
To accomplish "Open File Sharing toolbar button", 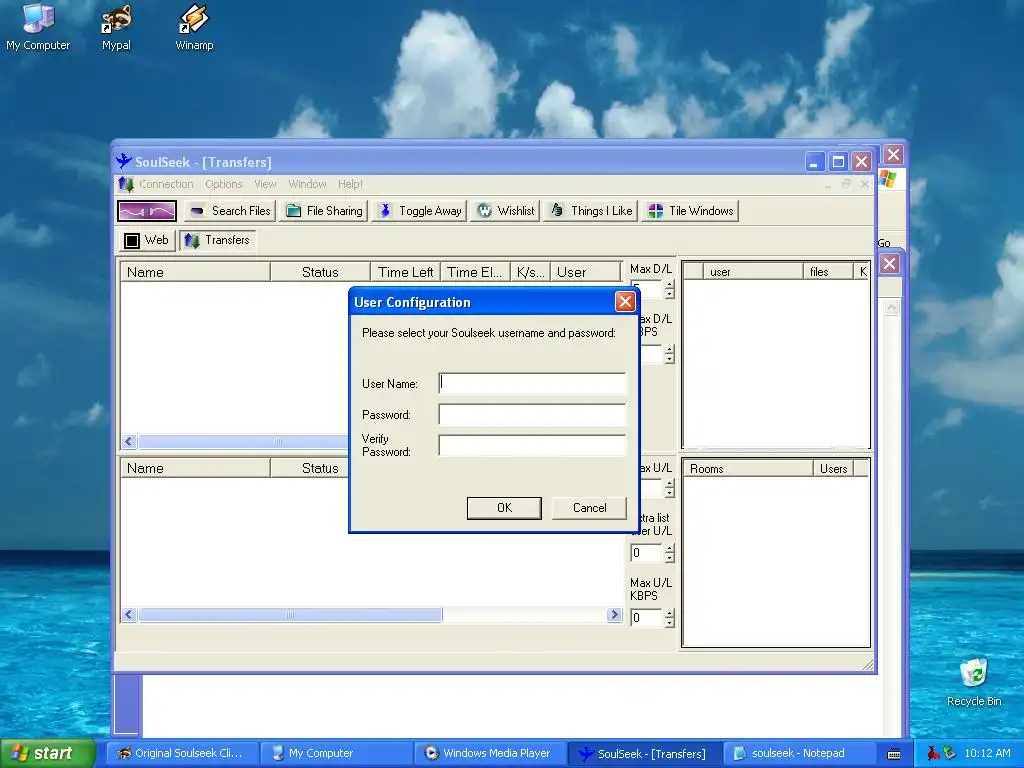I will tap(324, 211).
